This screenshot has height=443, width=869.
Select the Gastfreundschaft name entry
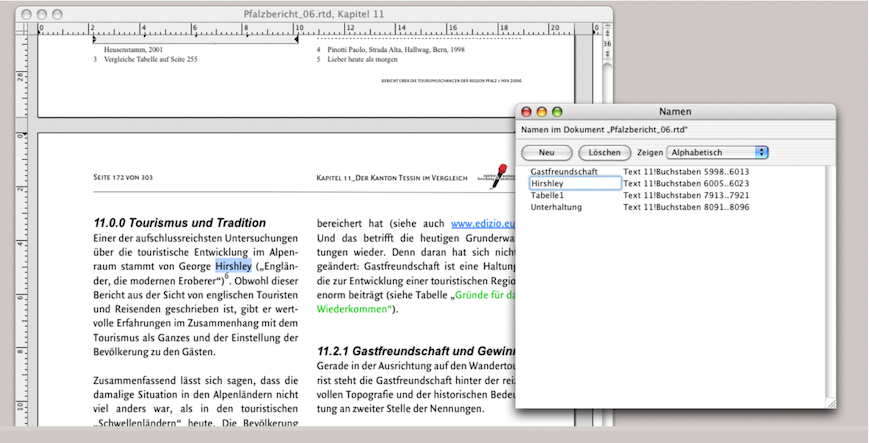click(564, 172)
